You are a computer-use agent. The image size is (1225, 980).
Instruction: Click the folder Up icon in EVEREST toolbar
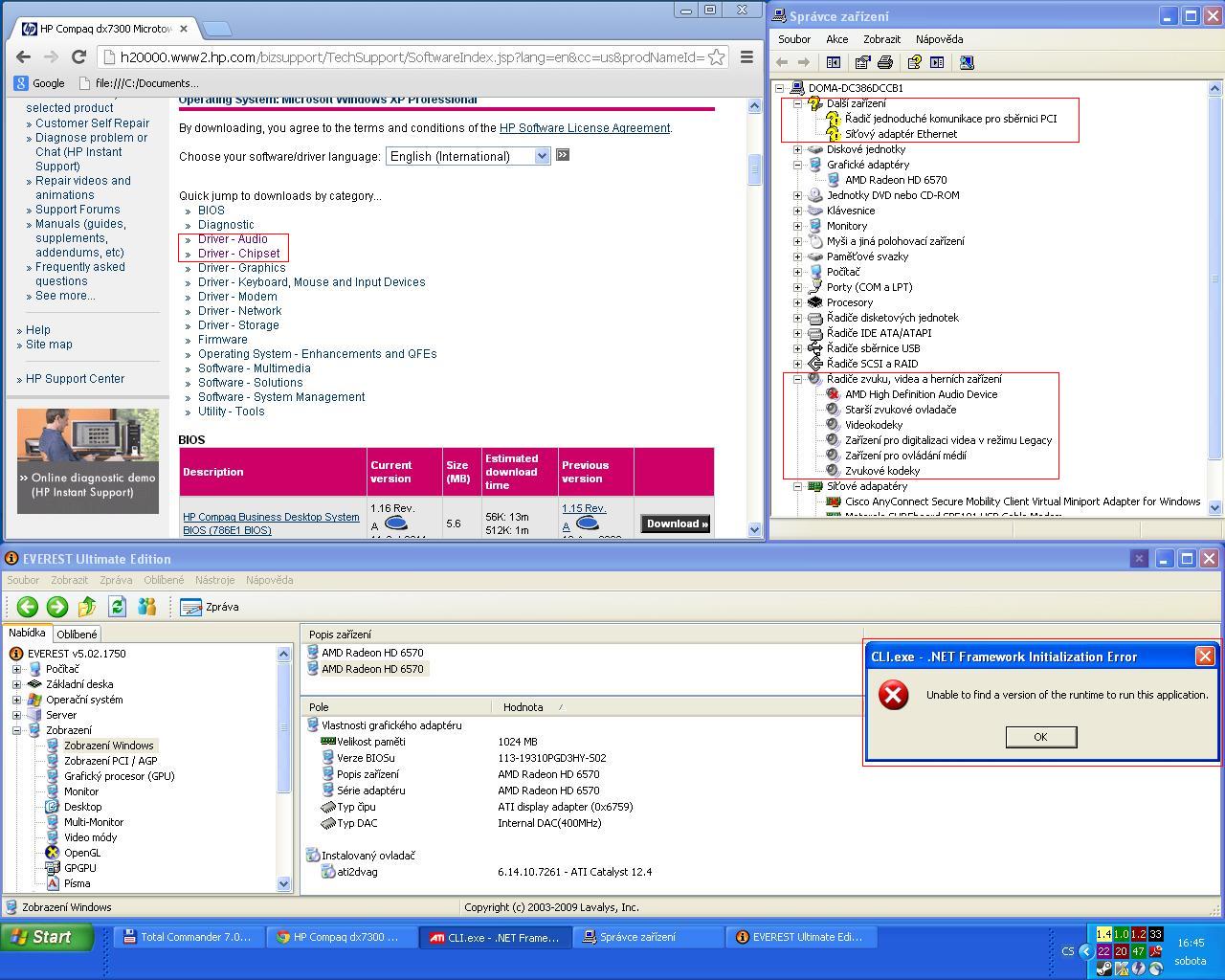click(x=87, y=606)
